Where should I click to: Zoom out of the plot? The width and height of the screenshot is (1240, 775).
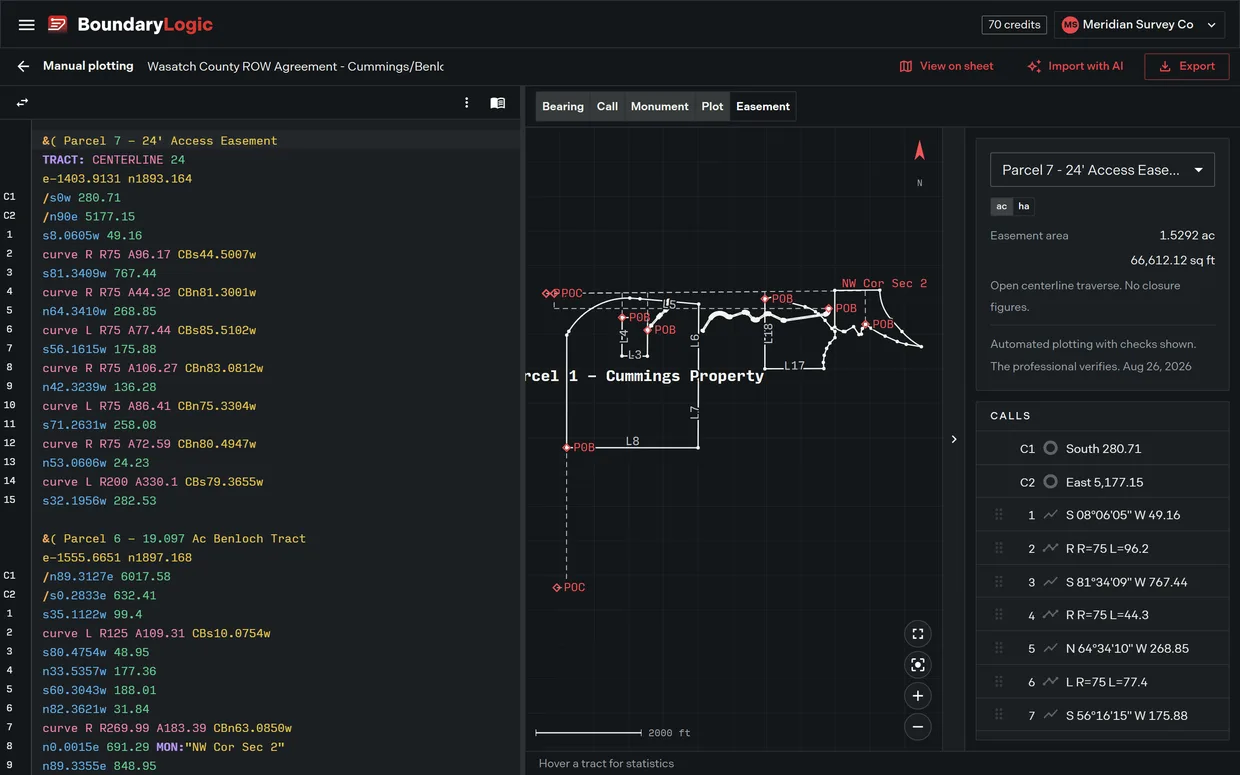[x=918, y=727]
